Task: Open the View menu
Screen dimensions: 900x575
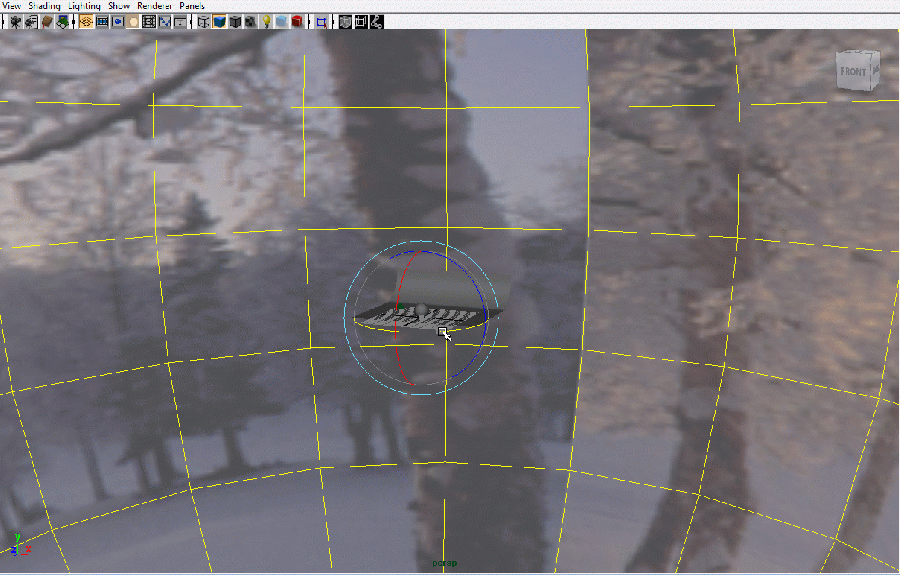Action: [x=12, y=6]
